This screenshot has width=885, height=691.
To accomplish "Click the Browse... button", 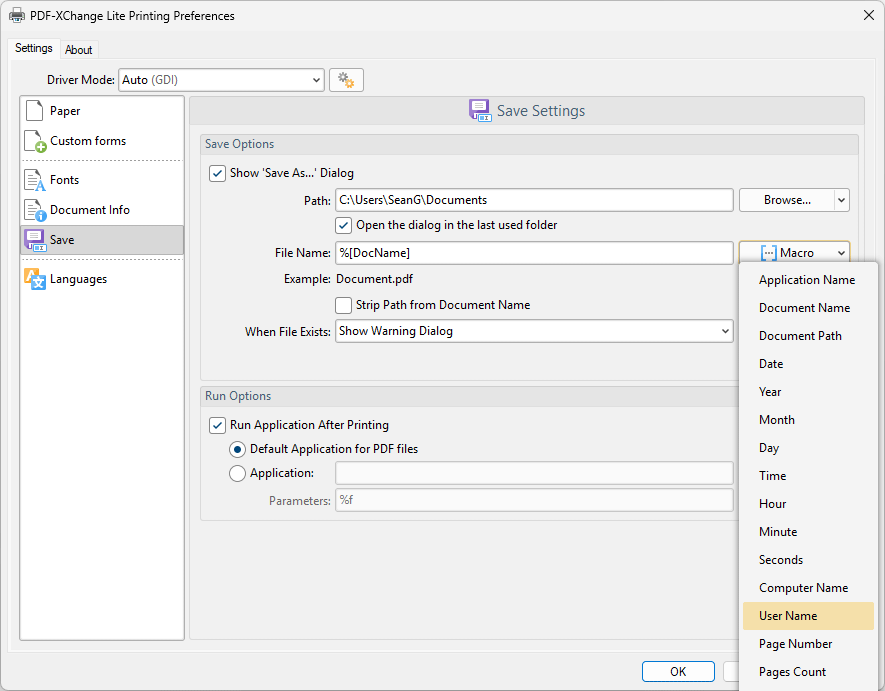I will point(787,200).
